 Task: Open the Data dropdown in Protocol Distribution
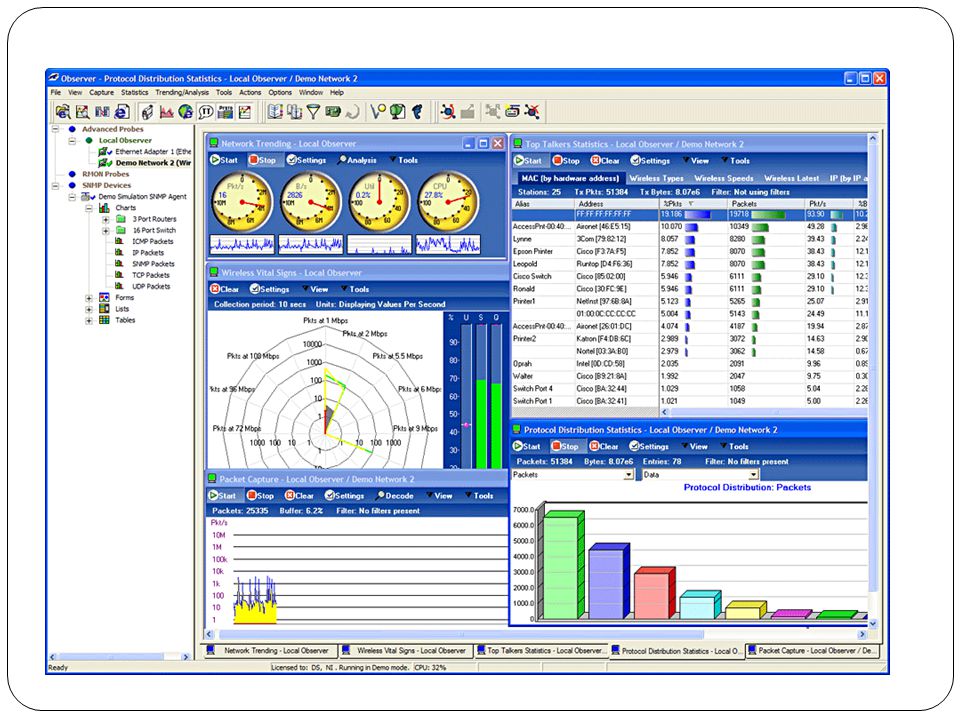pos(754,474)
